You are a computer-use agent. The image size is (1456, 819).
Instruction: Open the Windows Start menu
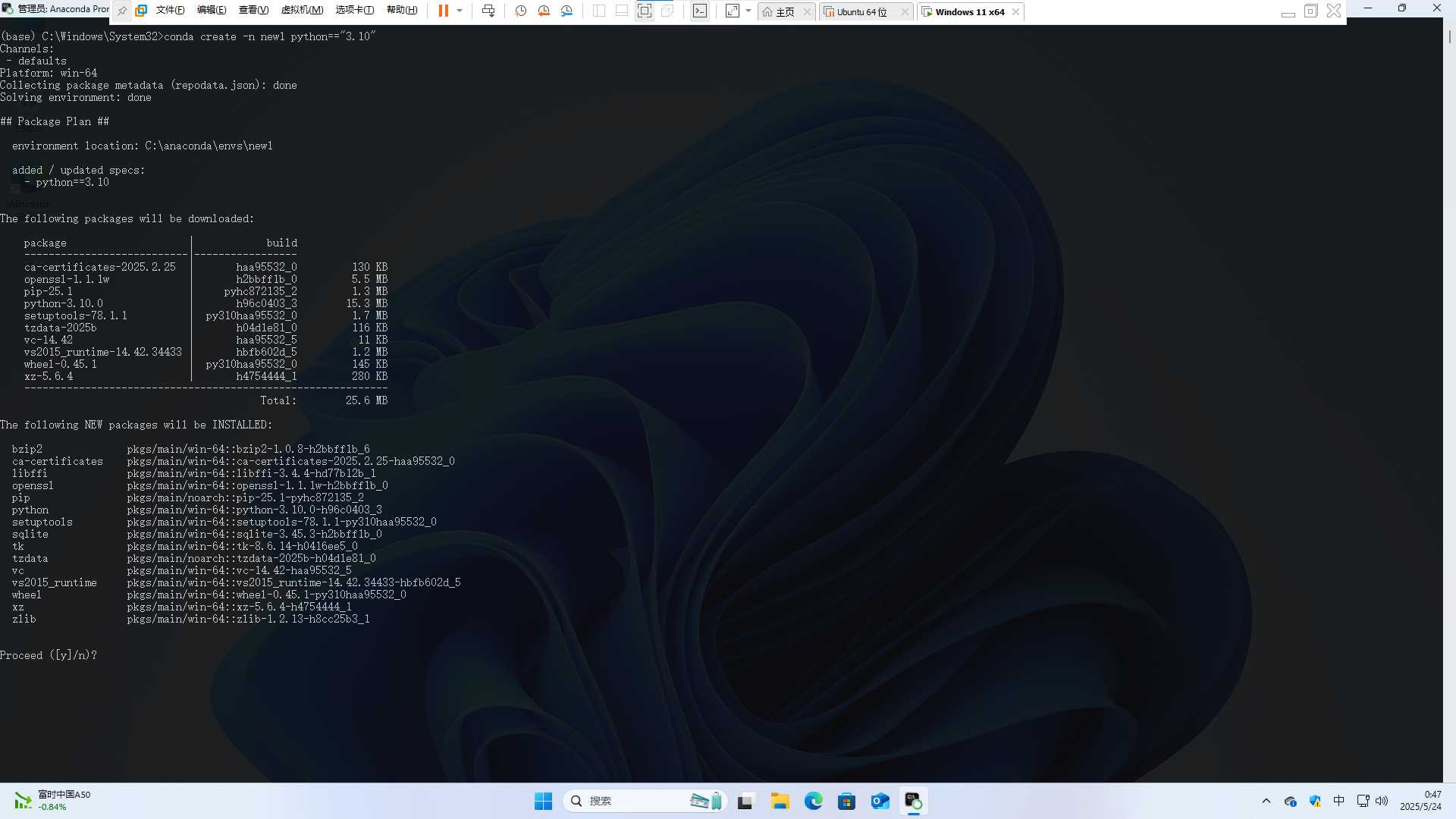pos(543,801)
